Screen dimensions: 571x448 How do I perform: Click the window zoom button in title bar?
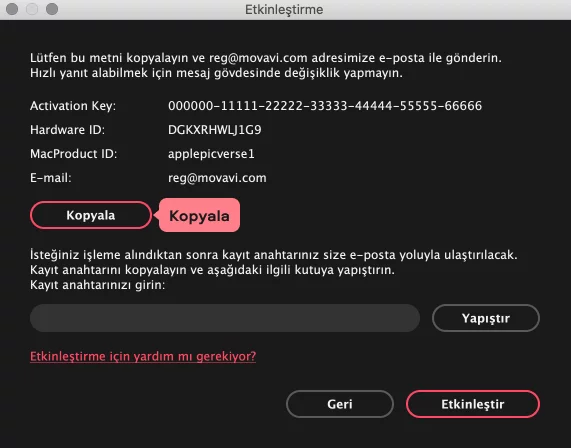point(52,9)
